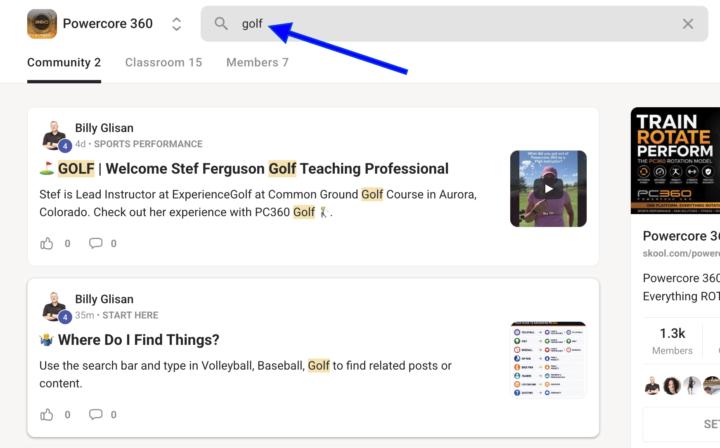Click the Billy Glisan name on the START HERE post

(104, 299)
